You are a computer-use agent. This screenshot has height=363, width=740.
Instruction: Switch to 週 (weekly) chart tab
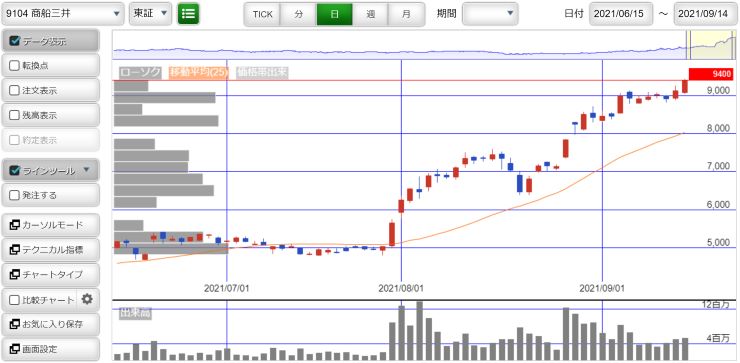click(370, 14)
